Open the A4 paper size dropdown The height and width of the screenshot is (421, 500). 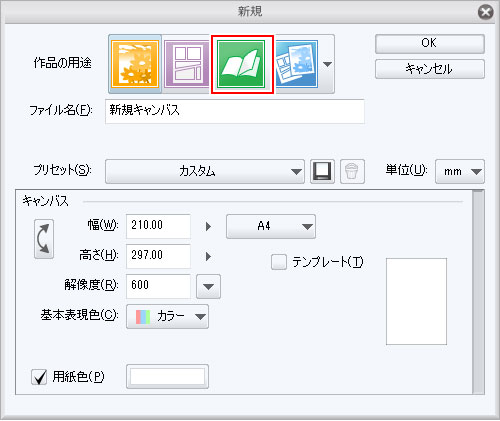(271, 227)
